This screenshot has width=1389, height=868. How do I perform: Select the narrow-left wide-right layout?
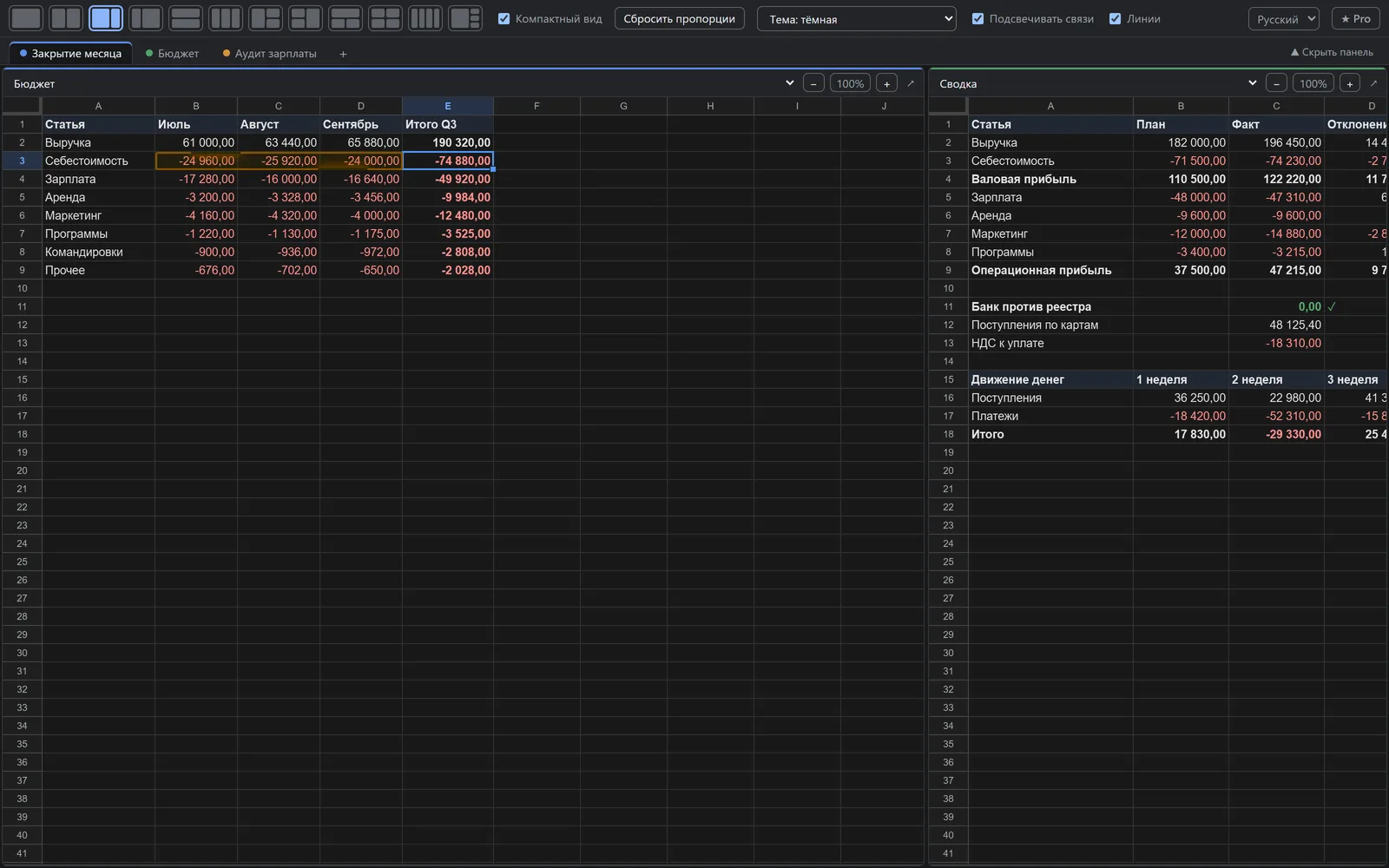[146, 18]
